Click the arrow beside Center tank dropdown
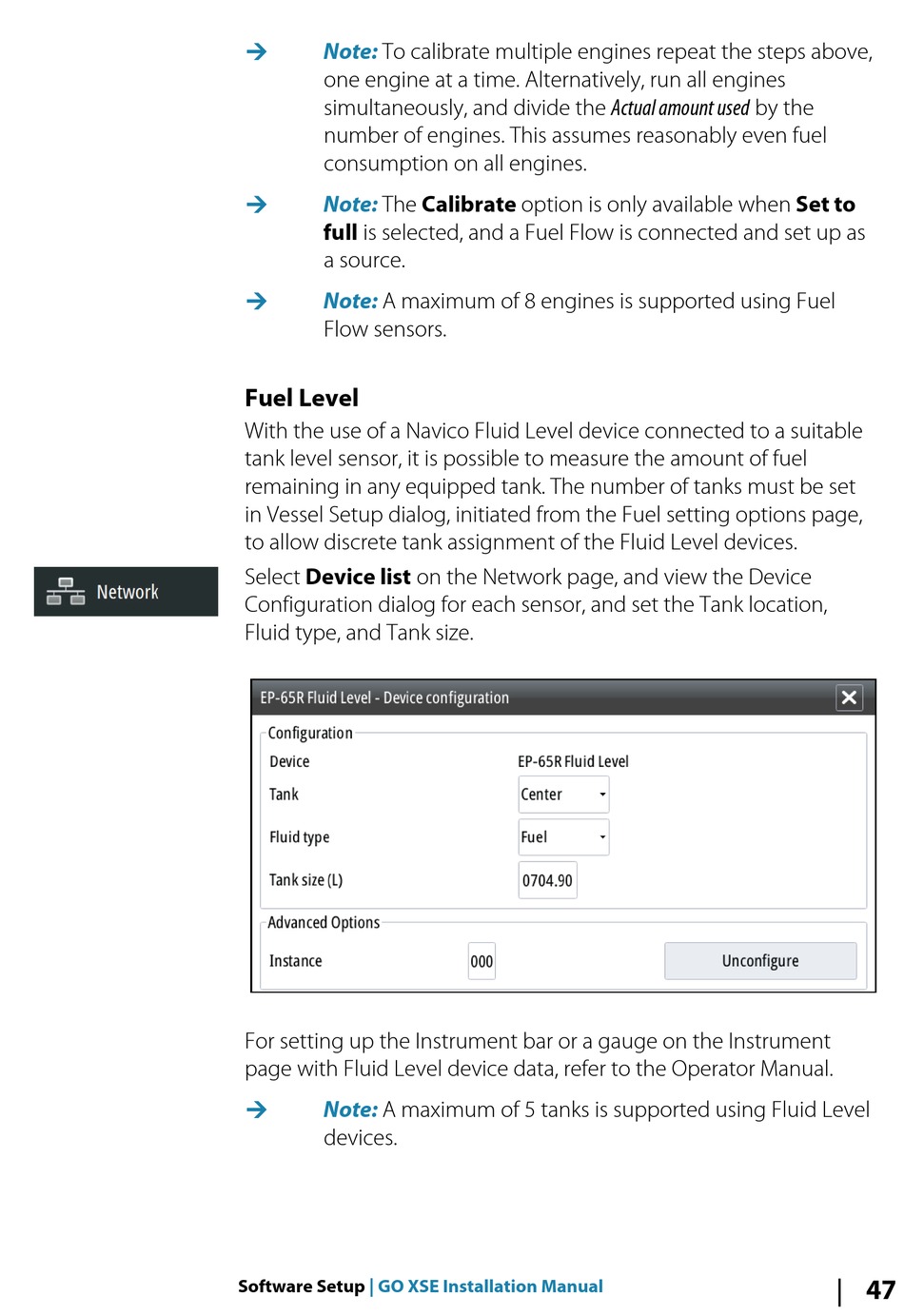Image resolution: width=904 pixels, height=1316 pixels. [x=602, y=795]
